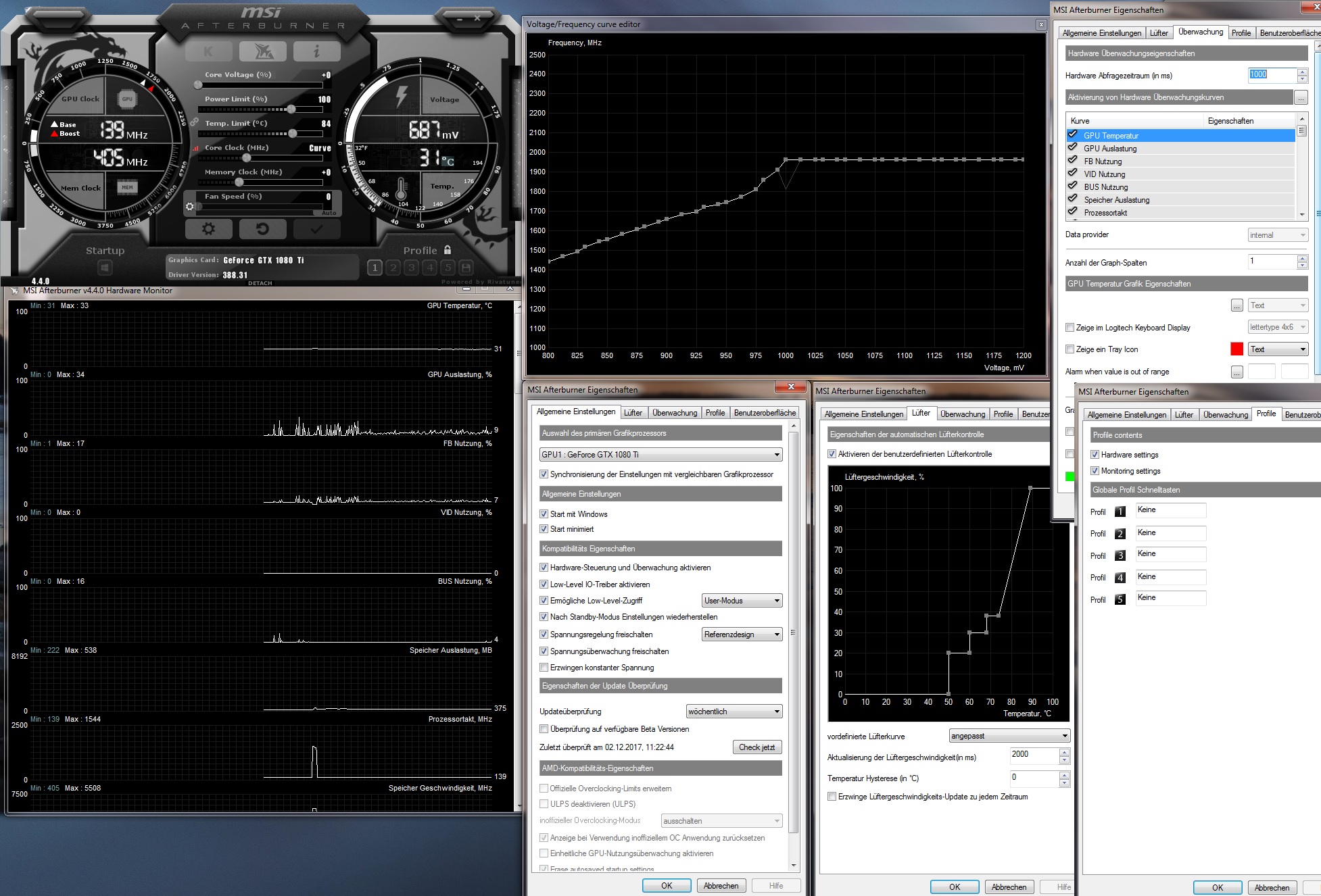This screenshot has width=1321, height=896.
Task: Click the red tray icon color swatch
Action: [x=1236, y=349]
